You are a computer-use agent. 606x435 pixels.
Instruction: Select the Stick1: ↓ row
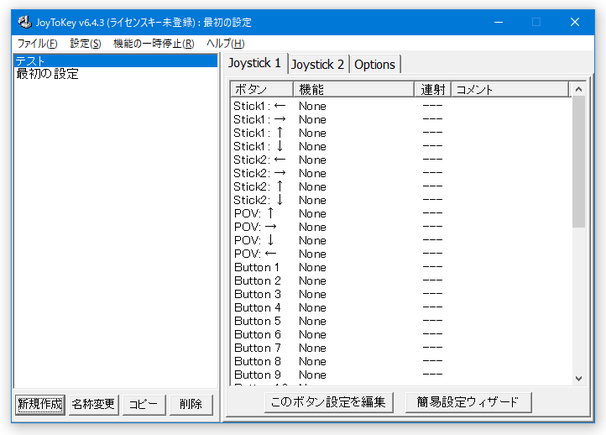tap(401, 146)
